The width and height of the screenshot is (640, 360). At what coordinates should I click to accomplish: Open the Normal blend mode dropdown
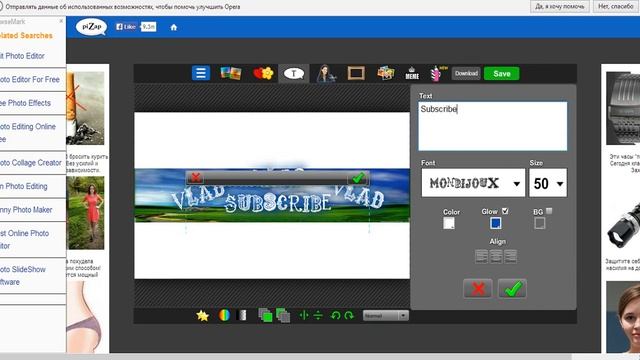385,316
